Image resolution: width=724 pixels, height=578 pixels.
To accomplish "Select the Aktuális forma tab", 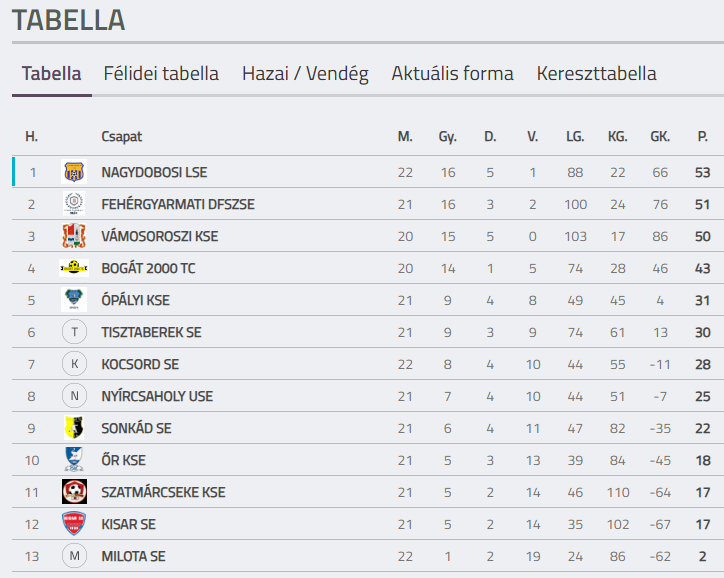I will (452, 73).
